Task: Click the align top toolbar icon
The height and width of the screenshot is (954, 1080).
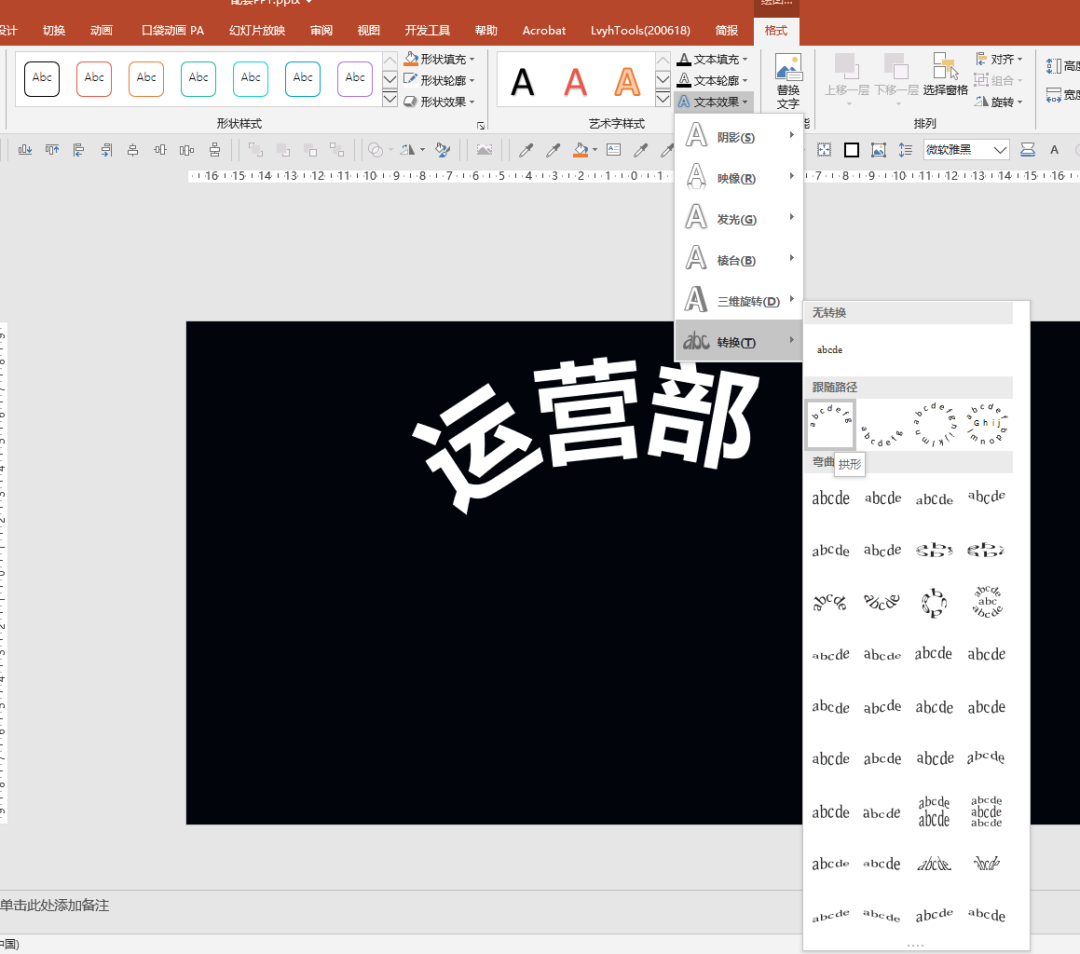Action: coord(52,149)
